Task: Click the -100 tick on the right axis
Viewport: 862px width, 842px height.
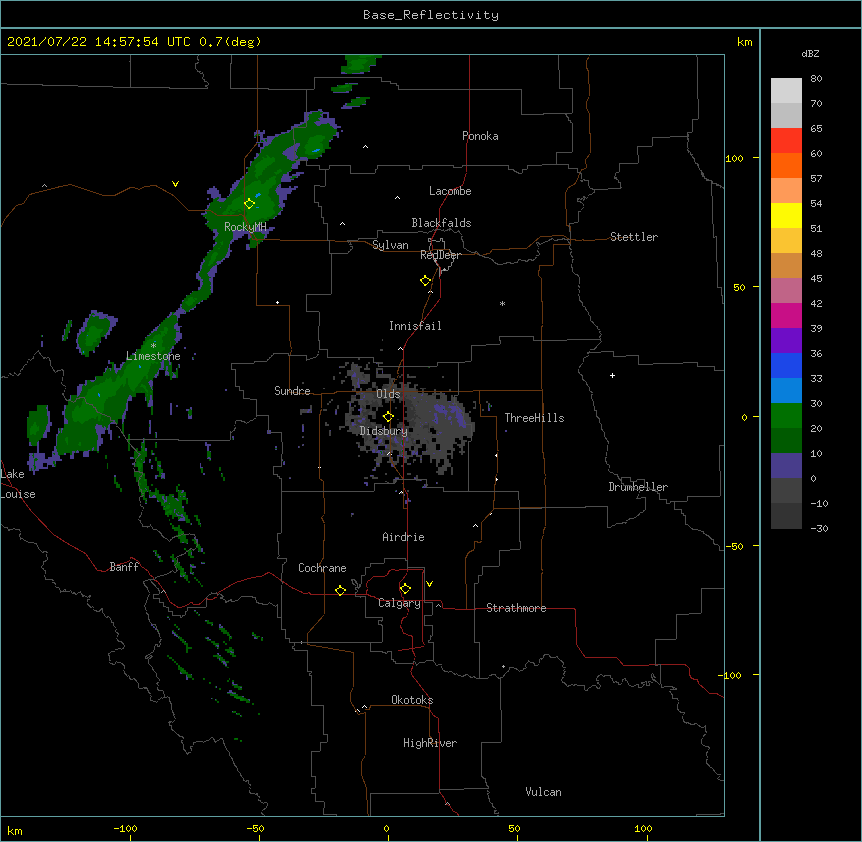Action: (x=731, y=675)
